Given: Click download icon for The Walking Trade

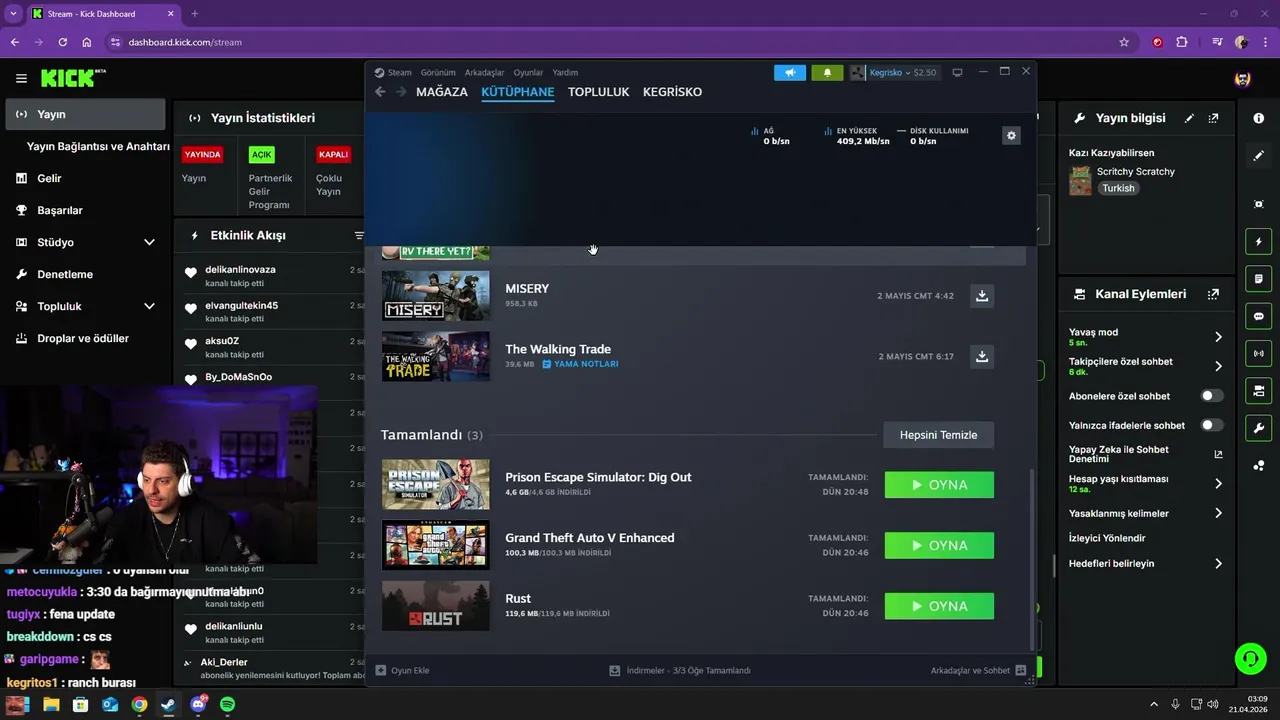Looking at the screenshot, I should click(982, 356).
